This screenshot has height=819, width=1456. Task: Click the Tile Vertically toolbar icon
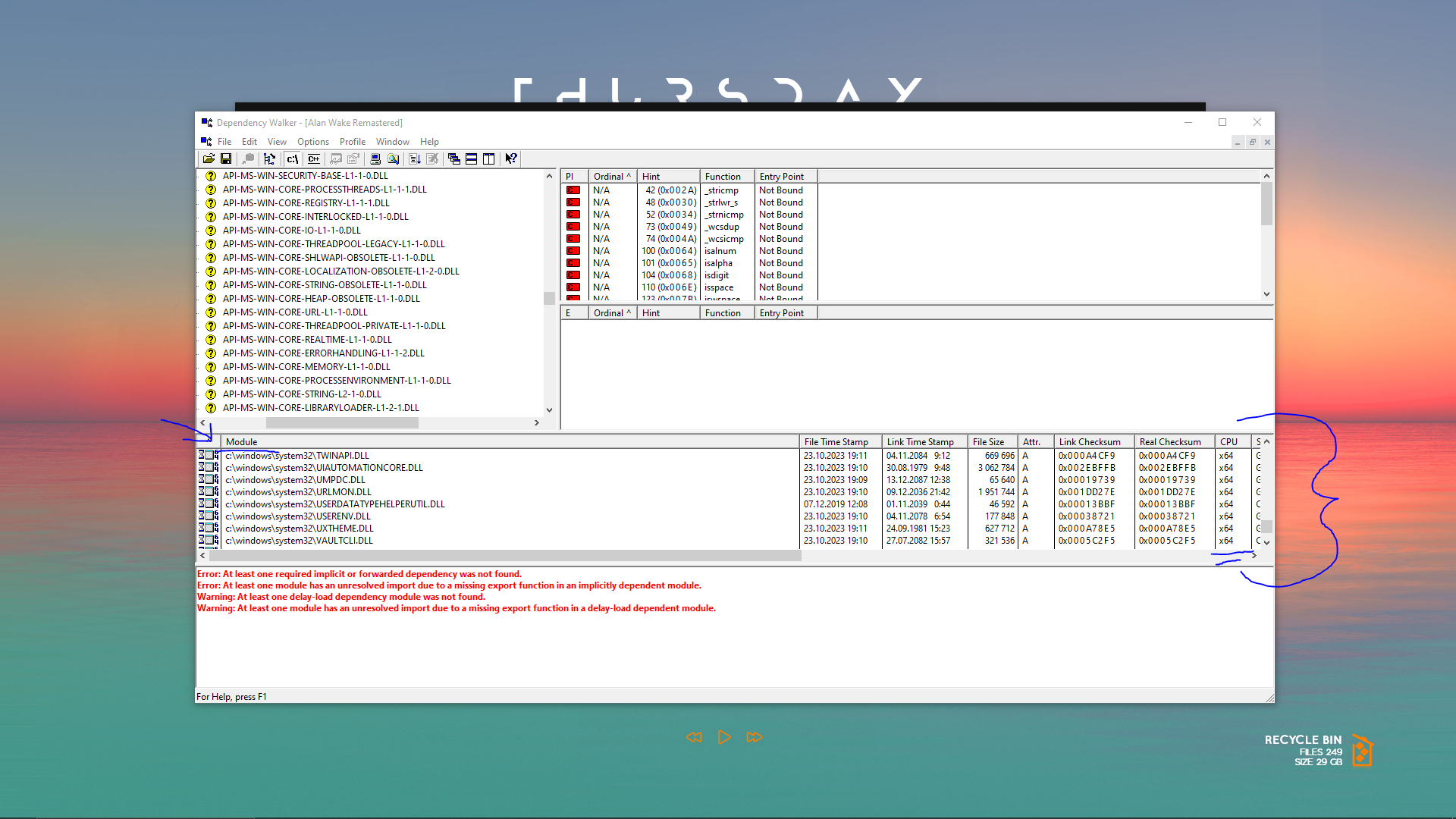[x=489, y=158]
